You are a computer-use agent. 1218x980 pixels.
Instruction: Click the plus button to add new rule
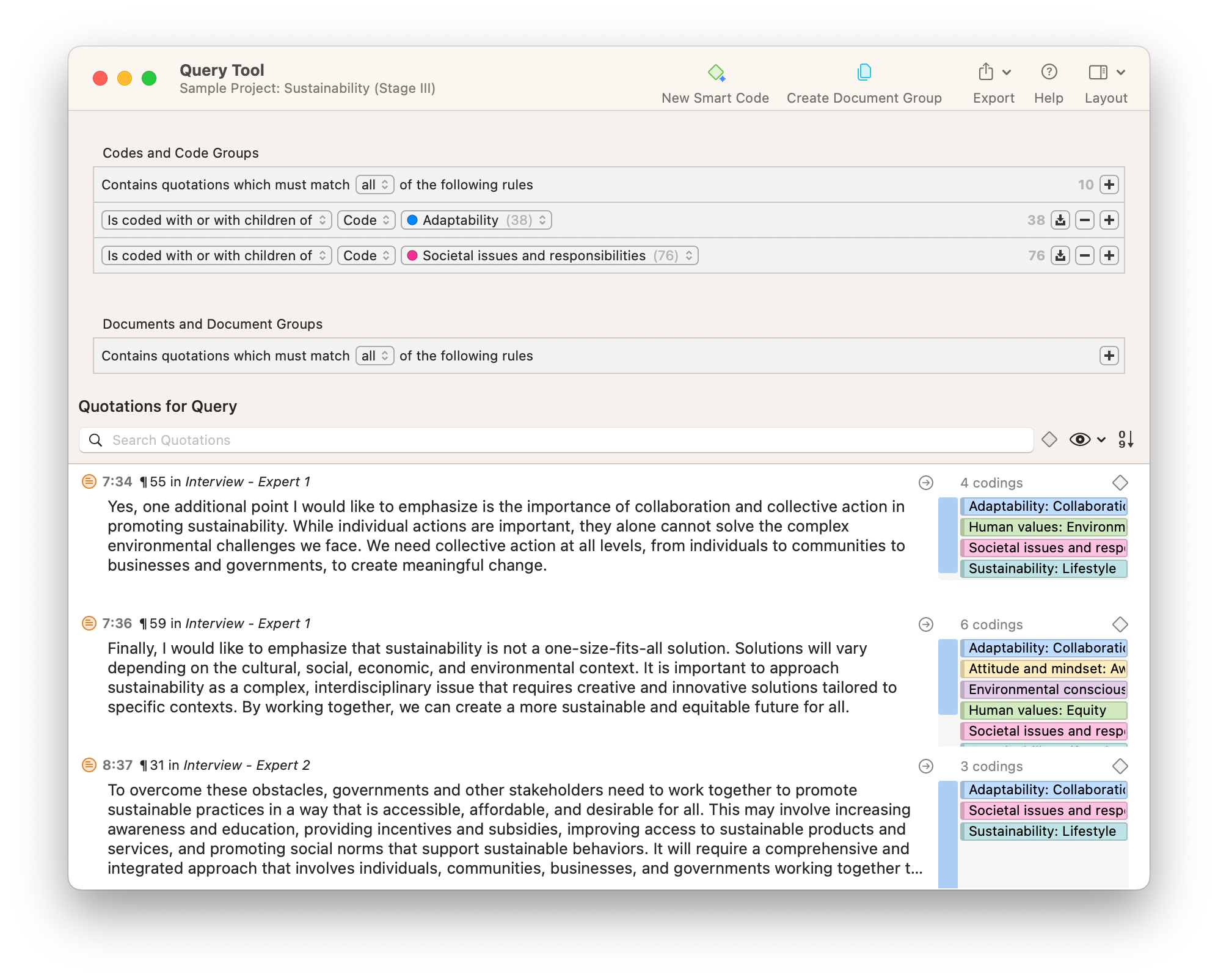click(1110, 184)
